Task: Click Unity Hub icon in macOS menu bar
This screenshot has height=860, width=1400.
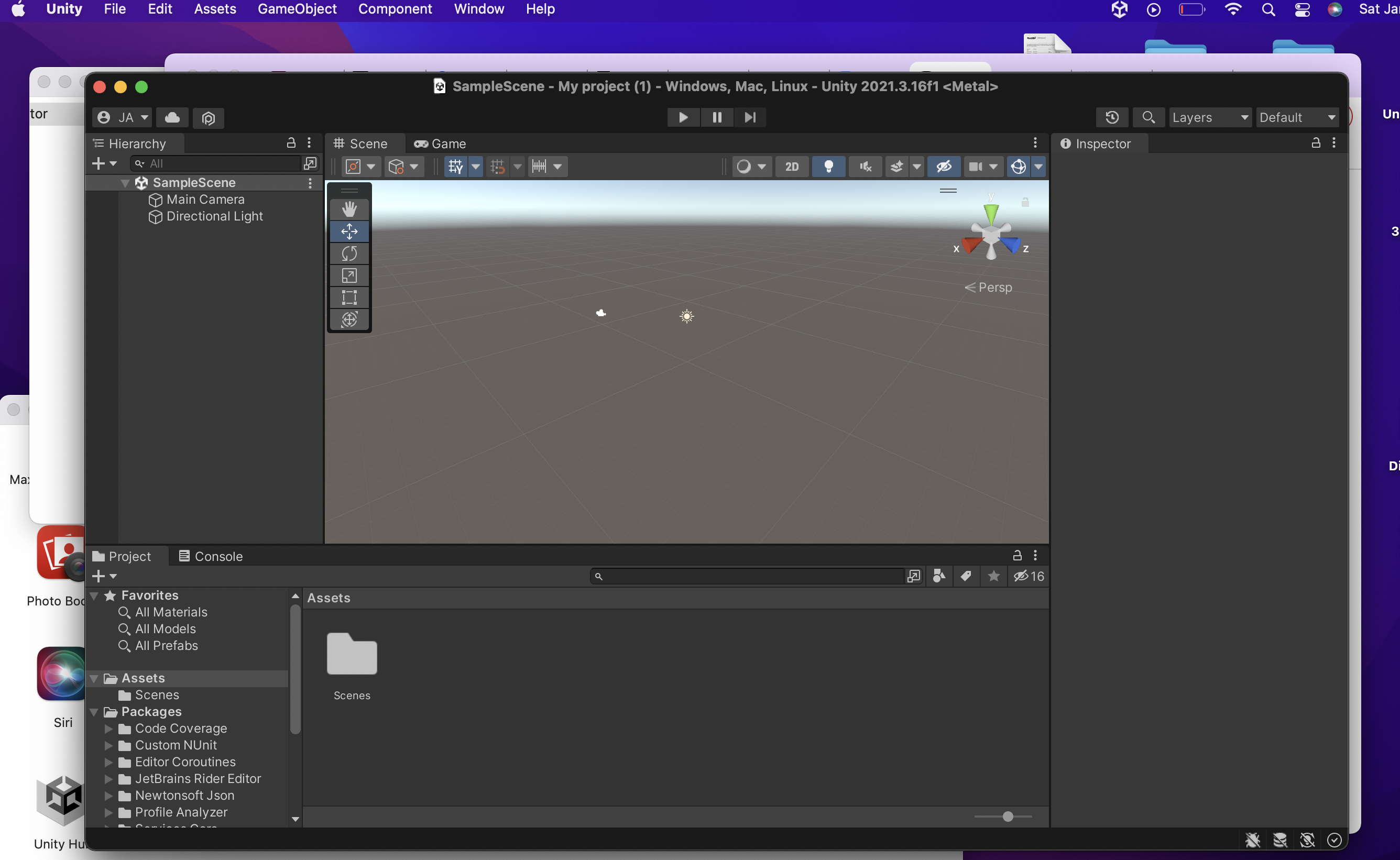Action: (1120, 9)
